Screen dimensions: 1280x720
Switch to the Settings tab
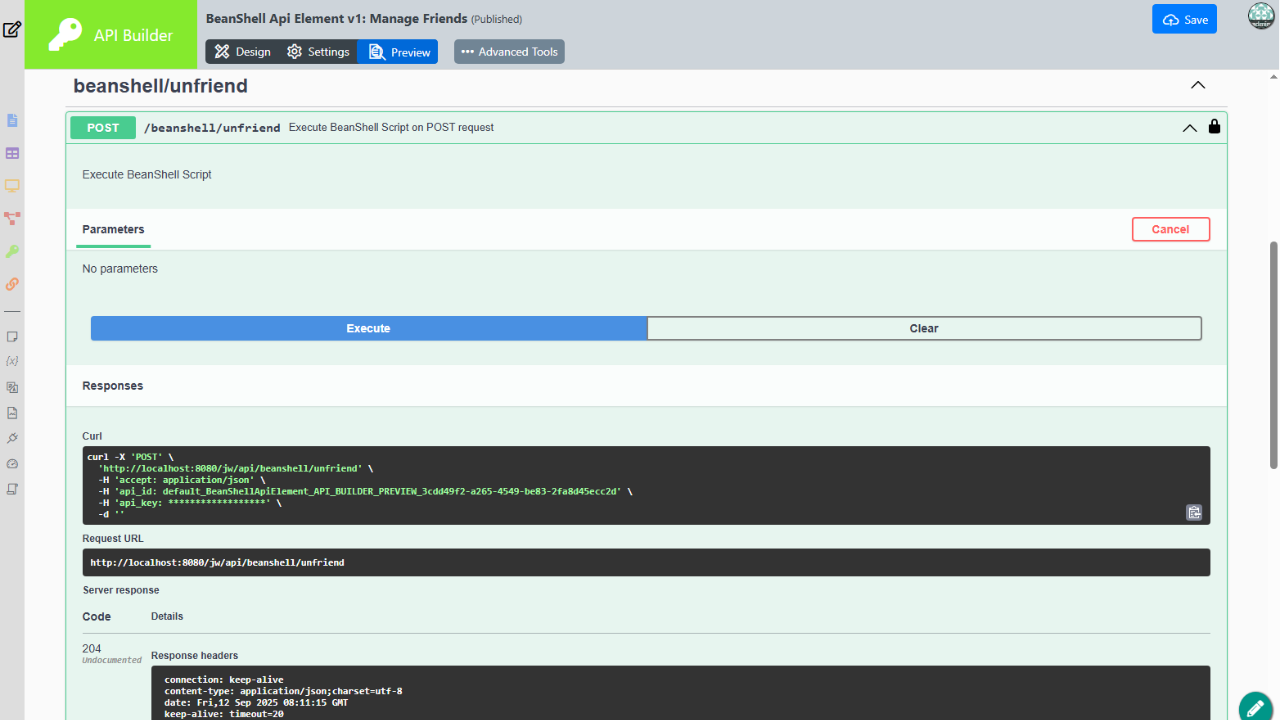(318, 52)
